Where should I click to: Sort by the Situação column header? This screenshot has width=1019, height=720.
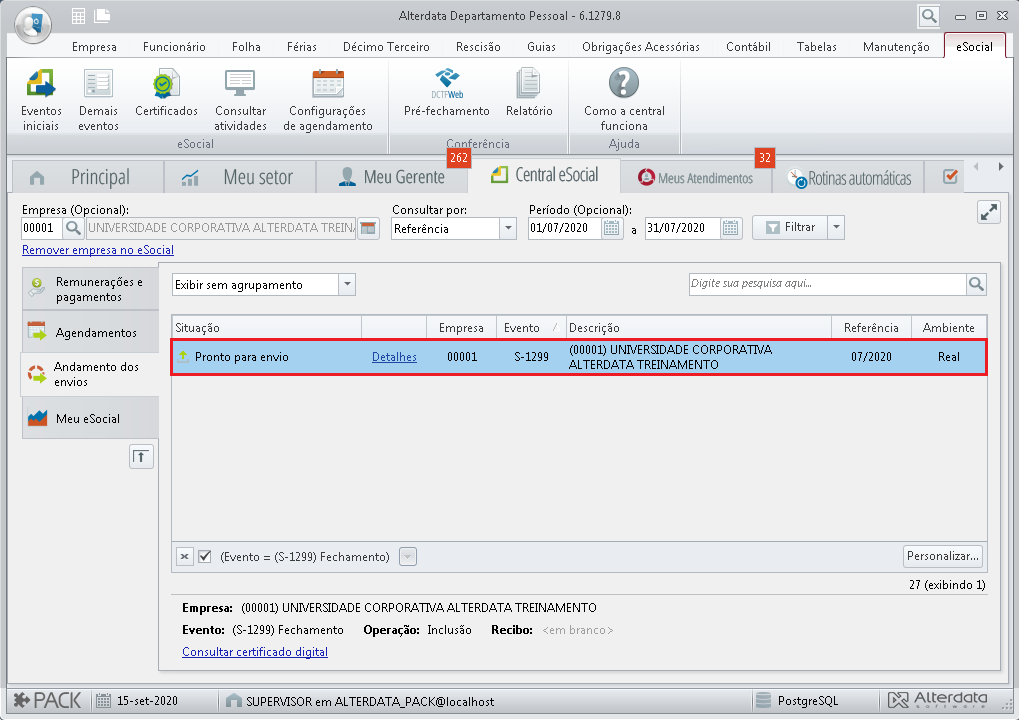[x=266, y=328]
